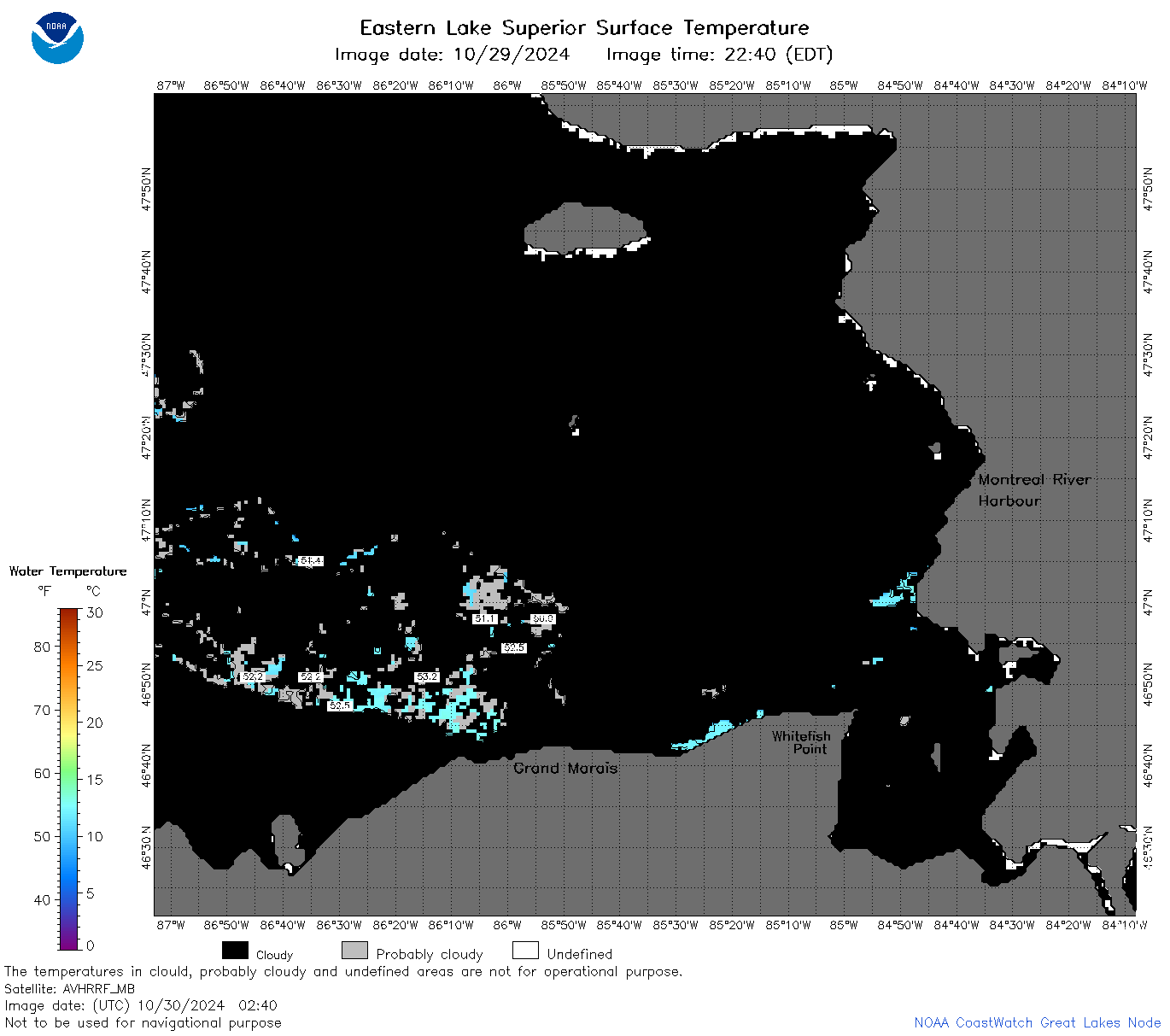
Task: Click the 30 mark on Celsius scale
Action: tap(95, 612)
